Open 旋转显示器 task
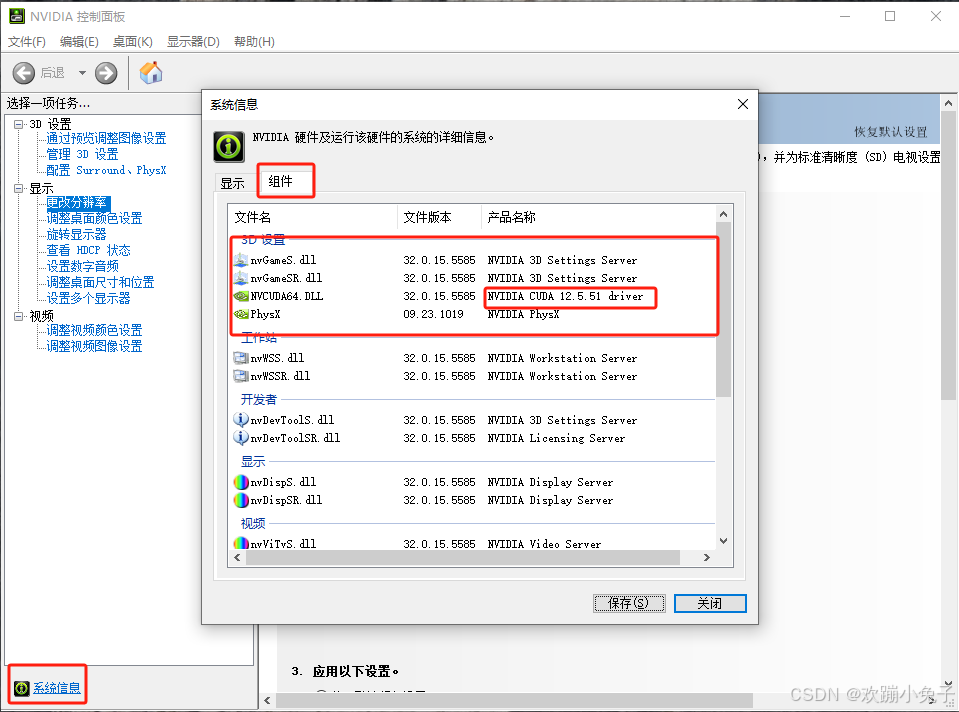Image resolution: width=959 pixels, height=712 pixels. [76, 234]
